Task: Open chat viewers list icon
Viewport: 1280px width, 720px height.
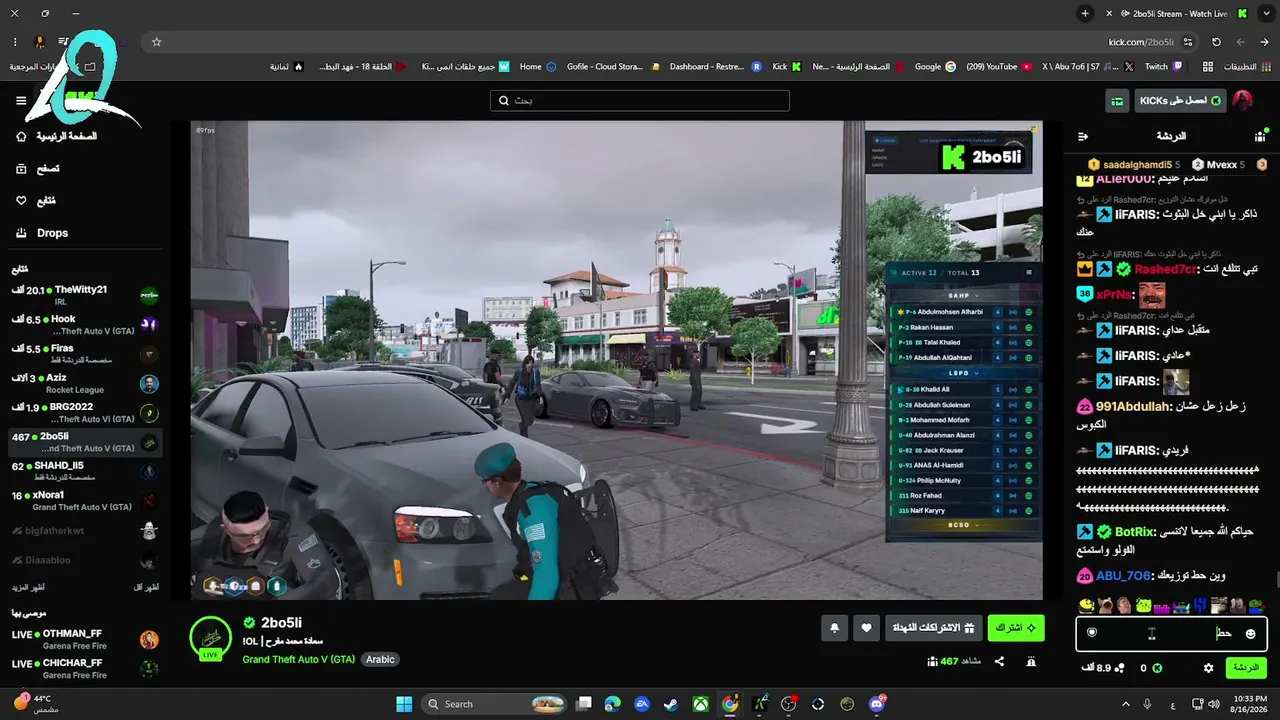Action: 1260,136
